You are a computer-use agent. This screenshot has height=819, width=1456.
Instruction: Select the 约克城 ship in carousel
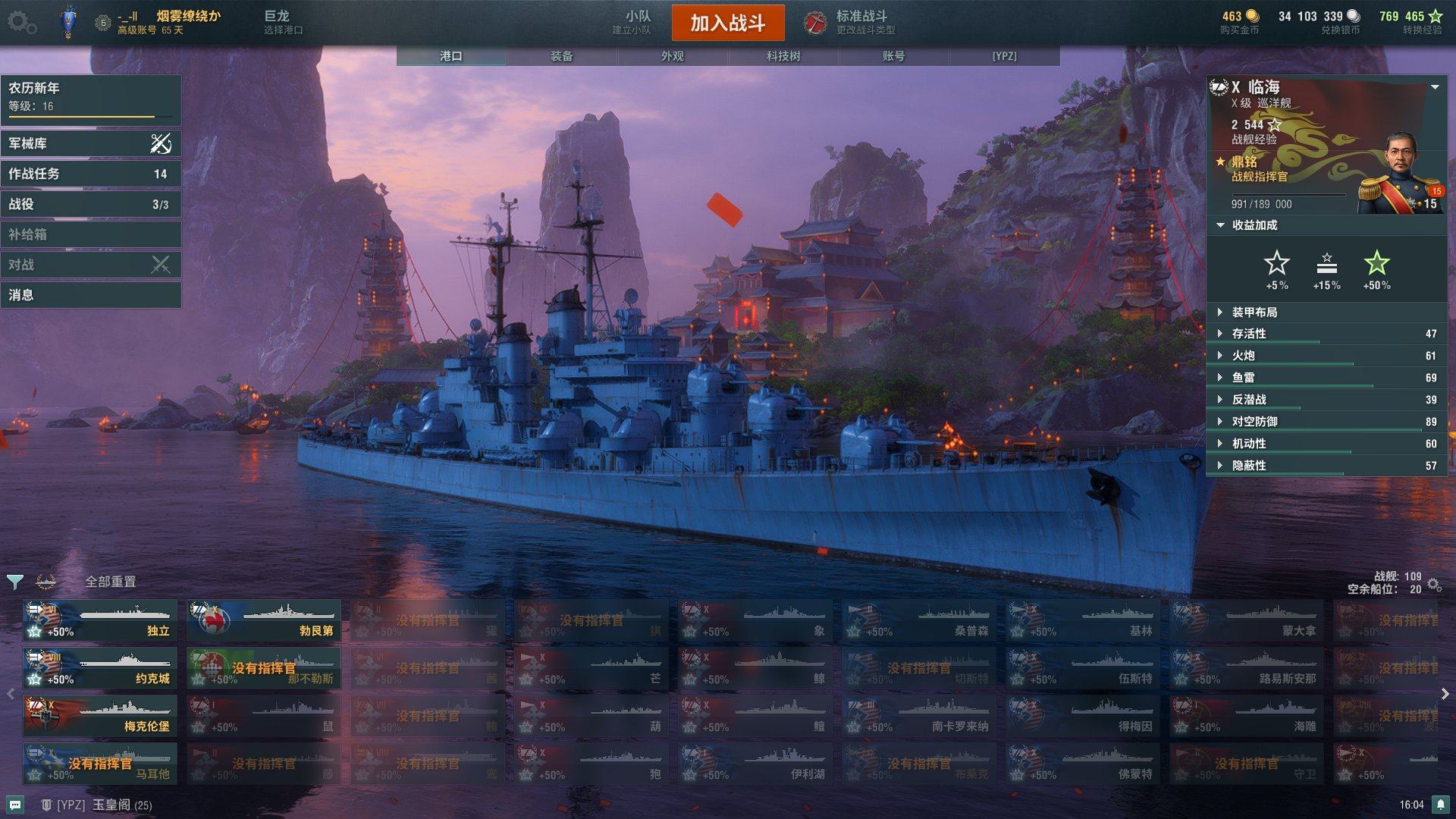[x=100, y=668]
